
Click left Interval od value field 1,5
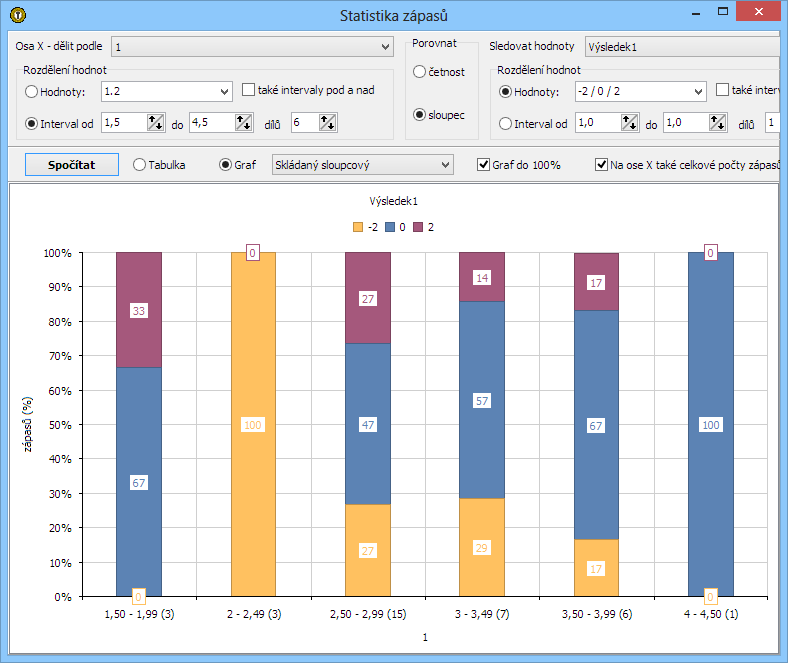click(125, 122)
